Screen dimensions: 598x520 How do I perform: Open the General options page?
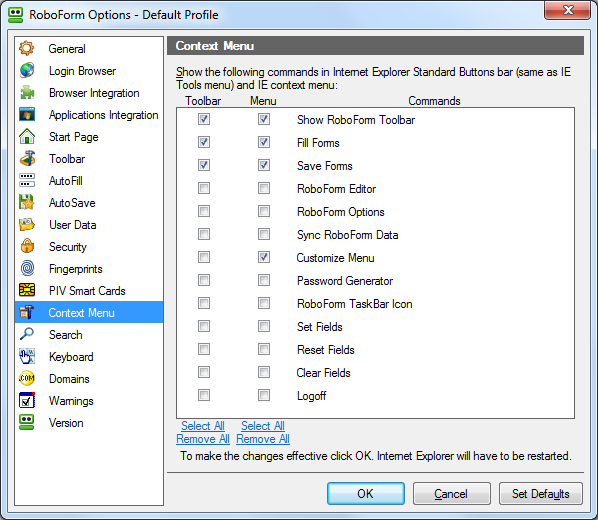click(89, 48)
